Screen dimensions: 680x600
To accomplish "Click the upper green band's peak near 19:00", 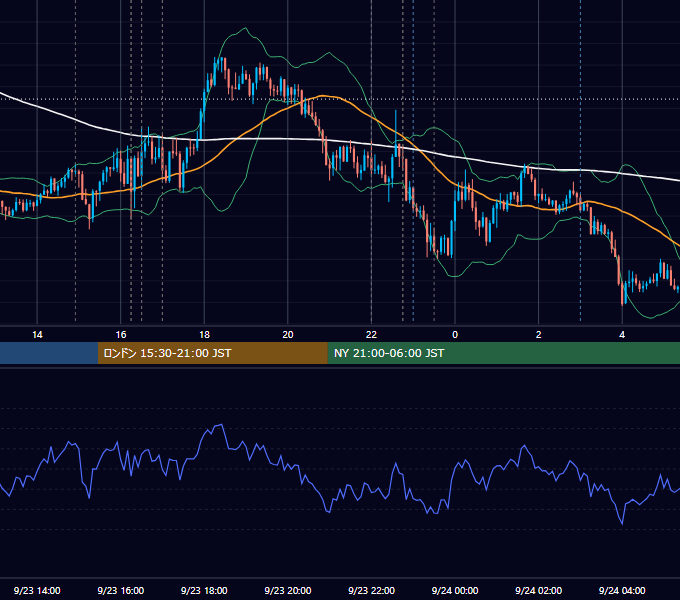I will [245, 28].
